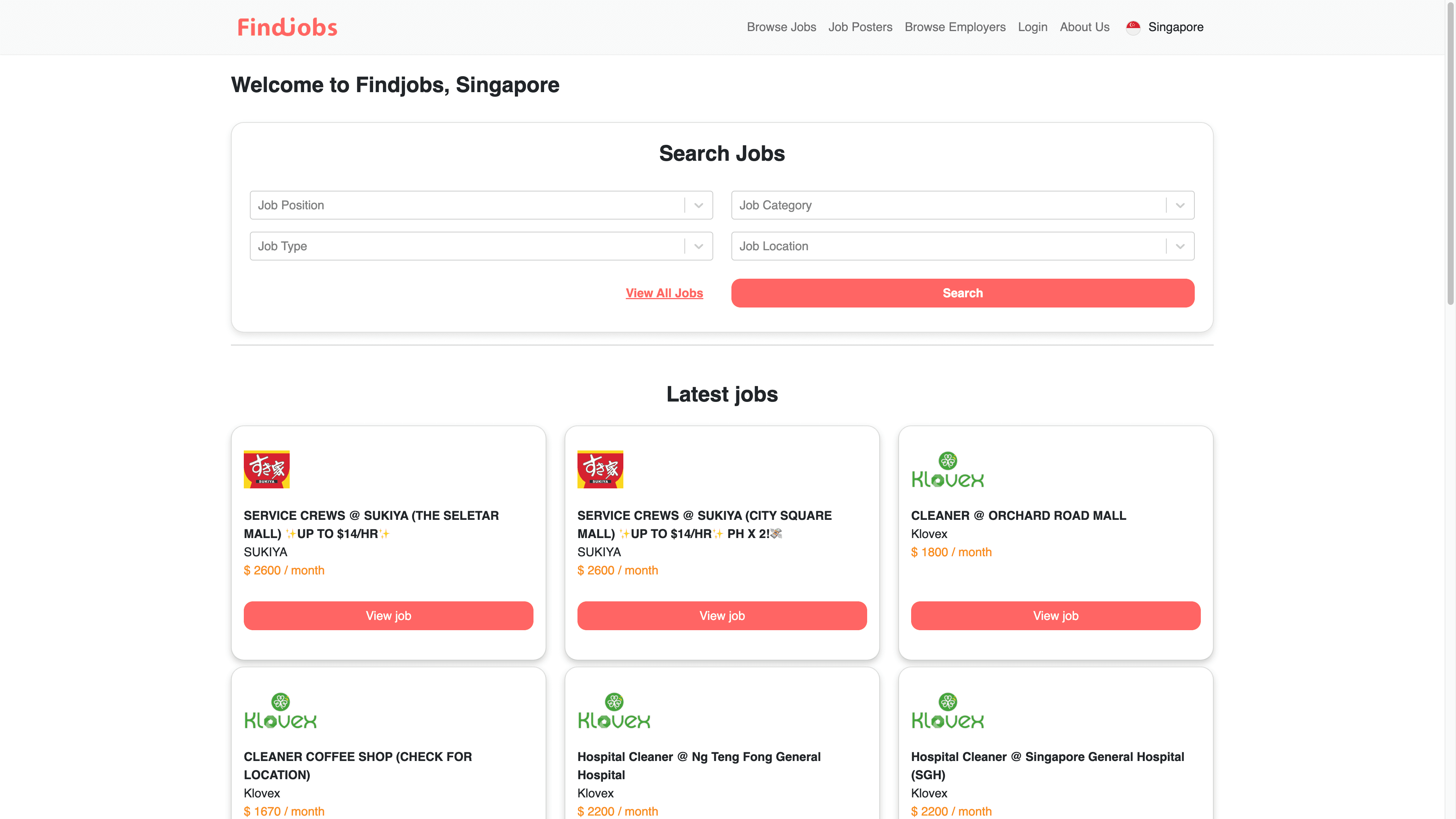Click the Sukiya logo on City Square job card
1456x819 pixels.
point(600,469)
